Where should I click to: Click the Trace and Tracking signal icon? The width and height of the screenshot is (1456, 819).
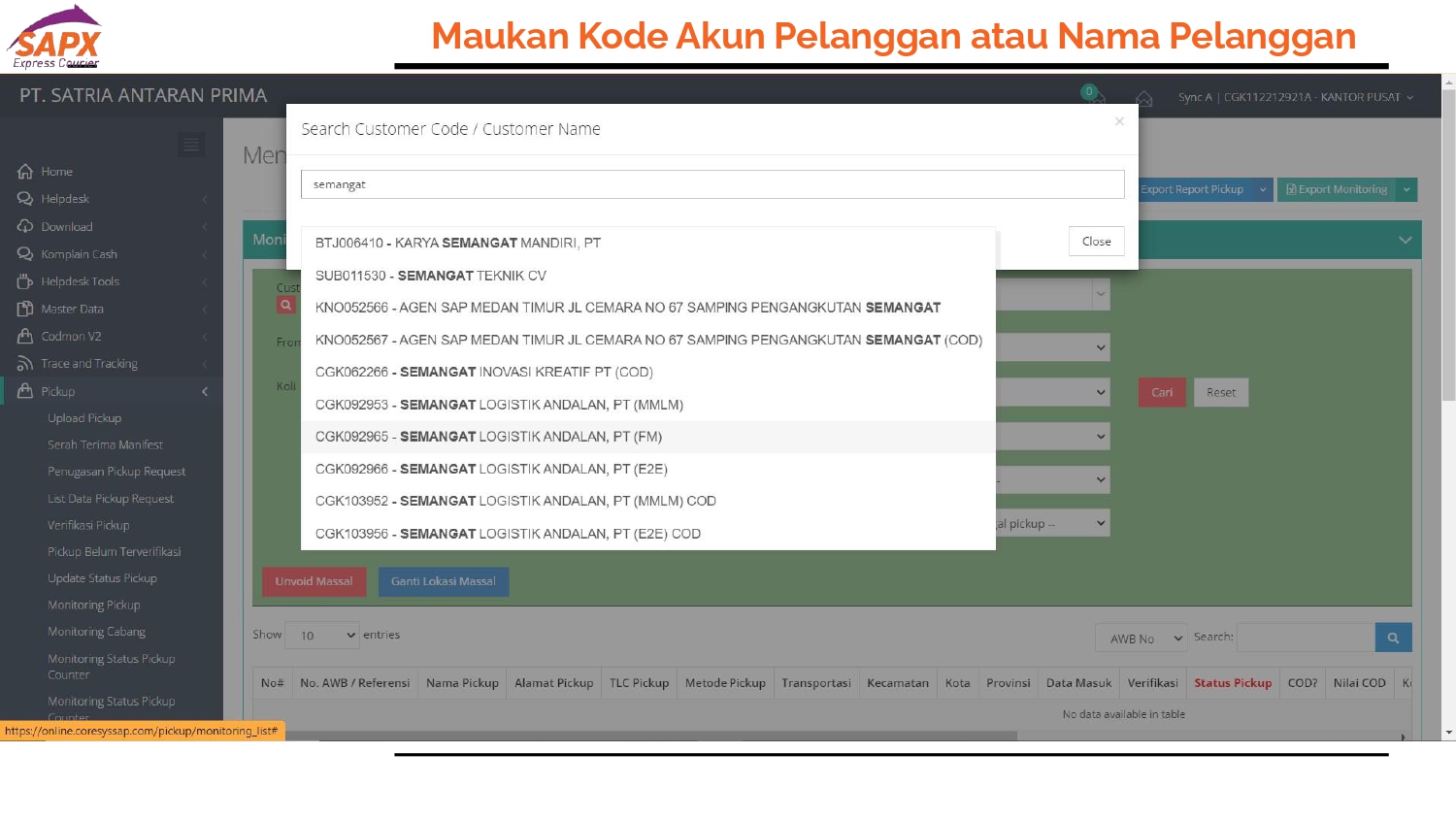click(x=25, y=364)
